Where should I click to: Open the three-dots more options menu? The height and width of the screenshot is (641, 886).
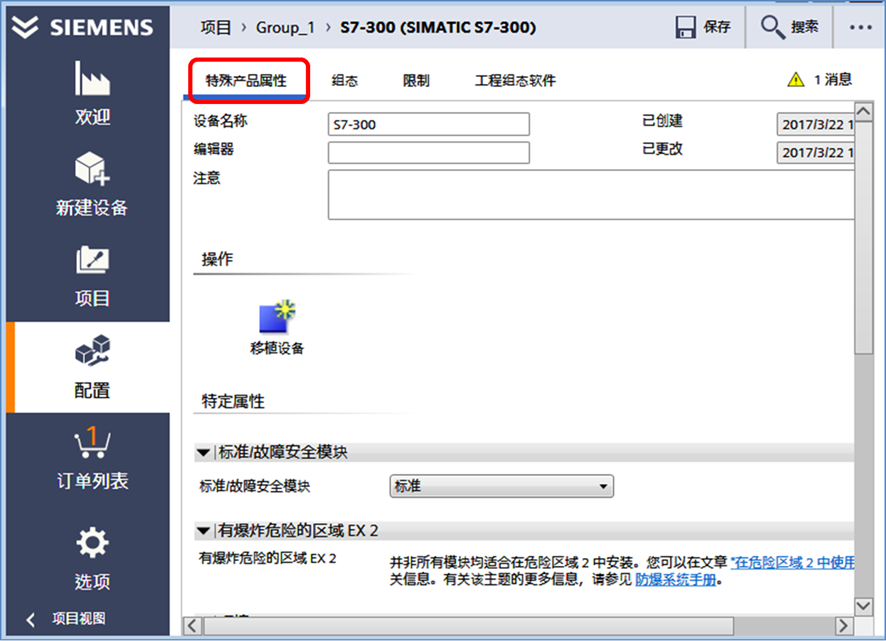click(x=861, y=27)
